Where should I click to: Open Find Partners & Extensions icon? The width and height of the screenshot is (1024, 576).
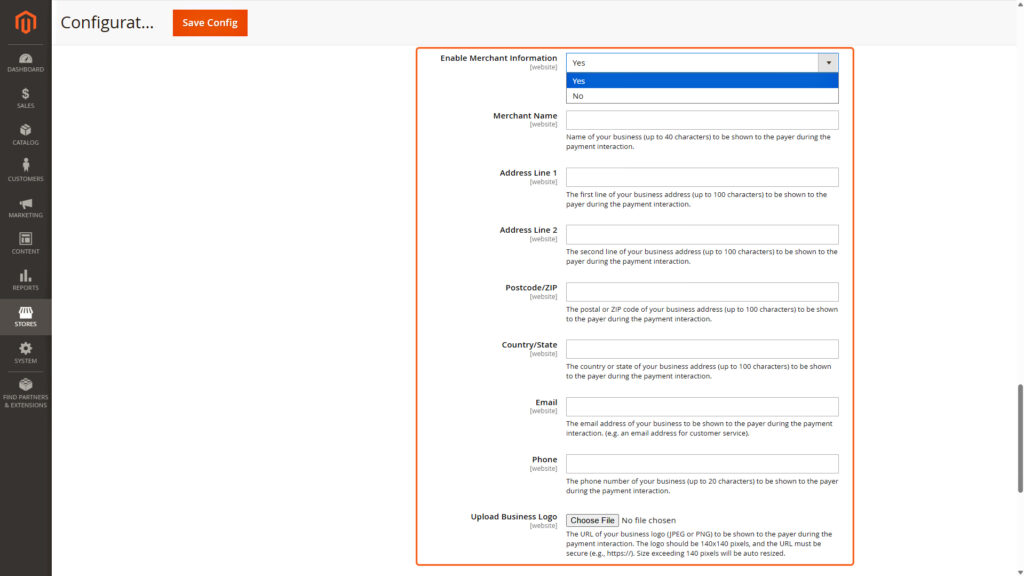(x=24, y=390)
